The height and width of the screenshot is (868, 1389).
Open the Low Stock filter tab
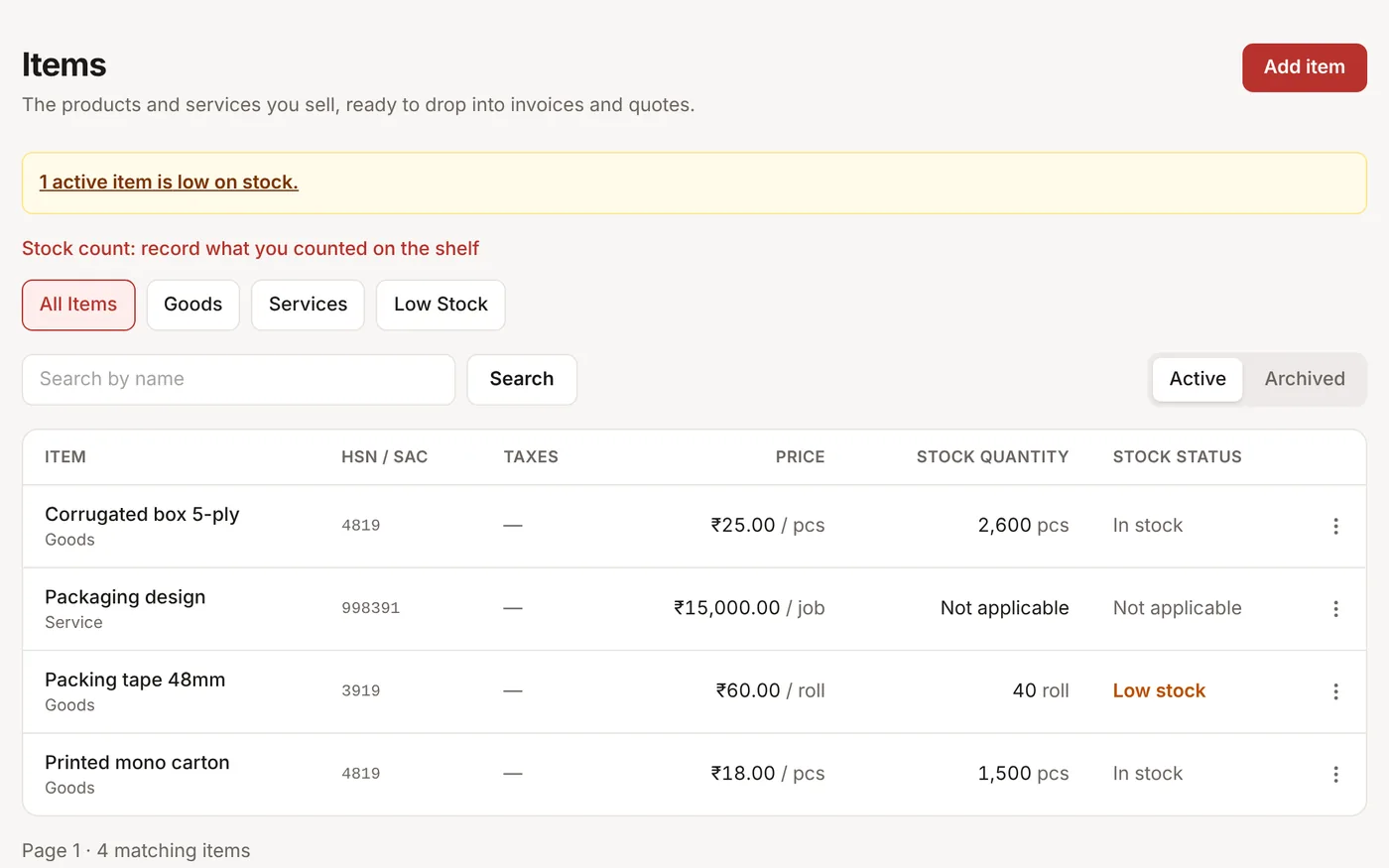(441, 305)
